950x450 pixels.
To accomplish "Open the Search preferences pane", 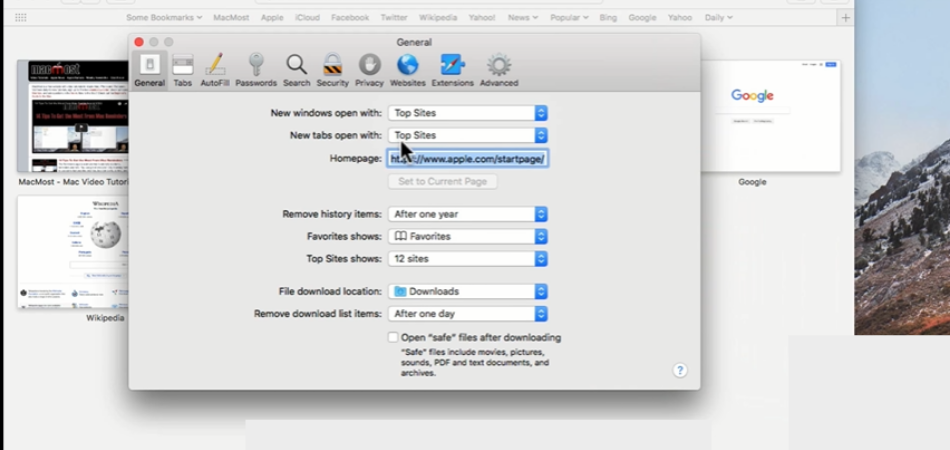I will click(296, 70).
